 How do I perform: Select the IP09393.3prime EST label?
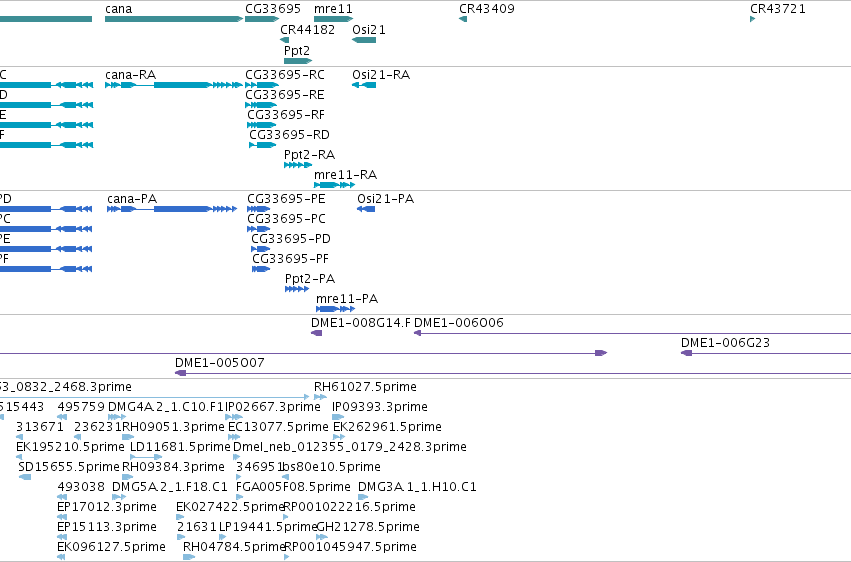pos(380,407)
